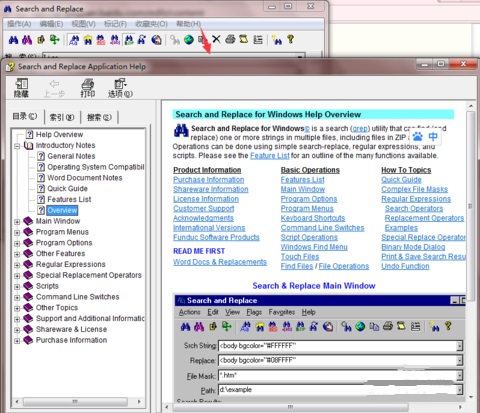Follow the Keyboard Shortcuts link
The image size is (480, 413).
313,218
